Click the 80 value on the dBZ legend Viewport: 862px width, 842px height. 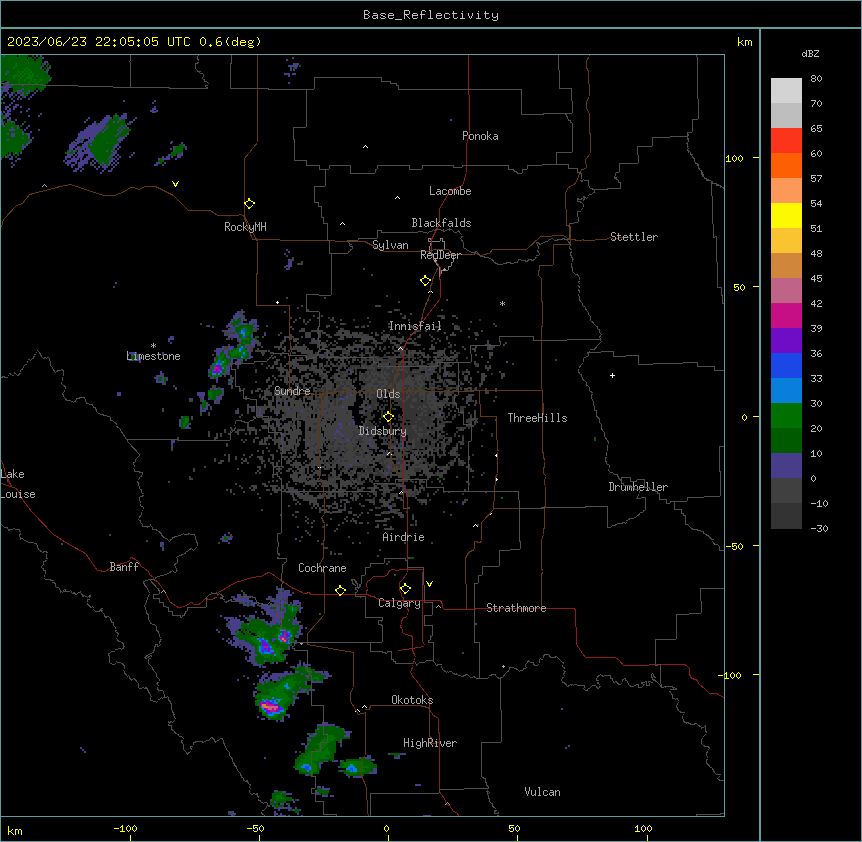coord(816,79)
